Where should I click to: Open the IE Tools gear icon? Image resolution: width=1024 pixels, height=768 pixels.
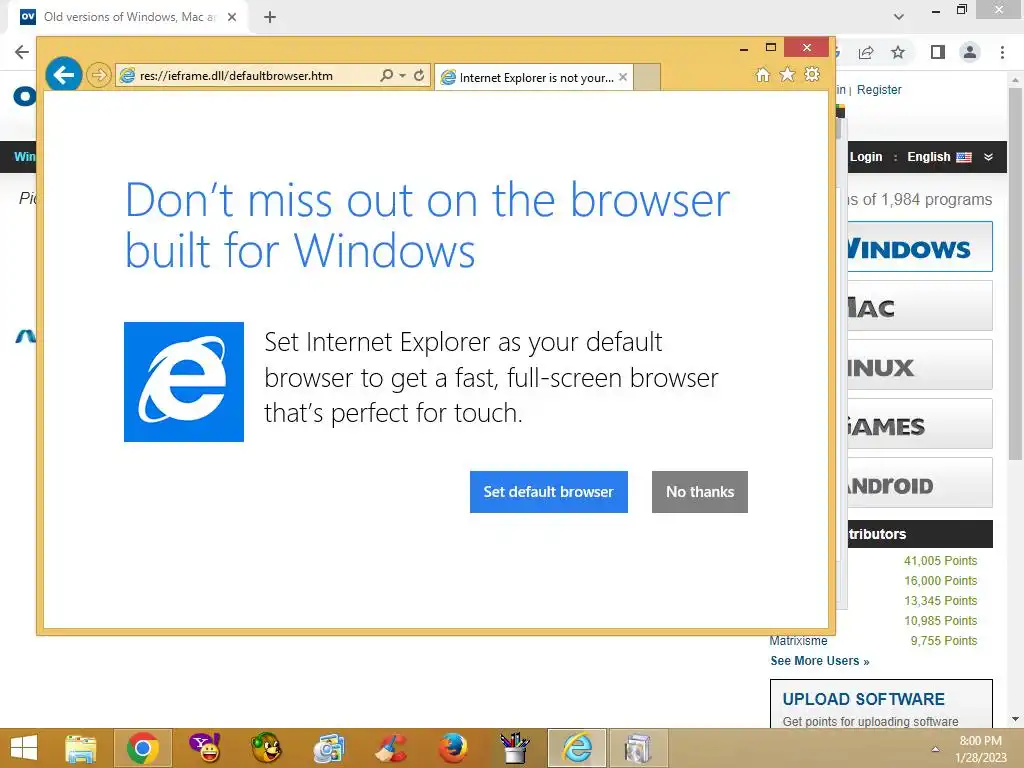pyautogui.click(x=812, y=74)
